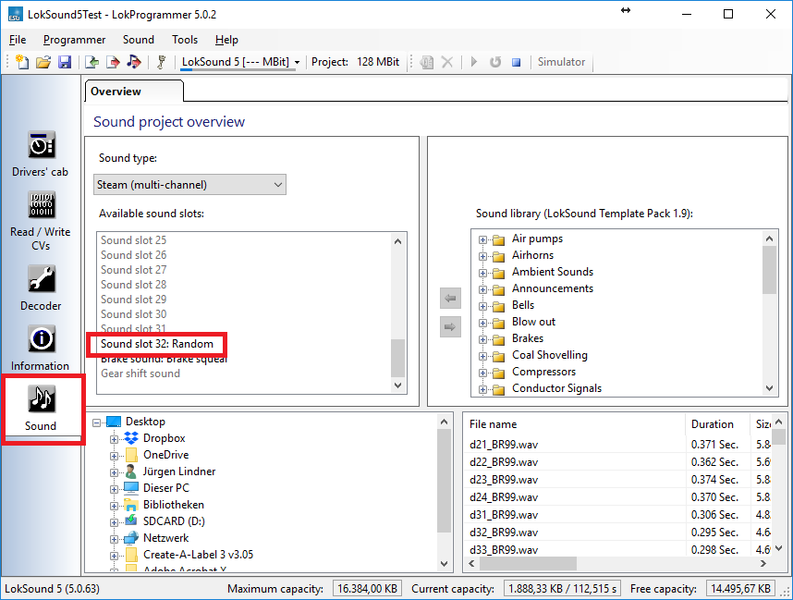Select the Ambient Sounds library folder
The height and width of the screenshot is (600, 793).
click(552, 272)
